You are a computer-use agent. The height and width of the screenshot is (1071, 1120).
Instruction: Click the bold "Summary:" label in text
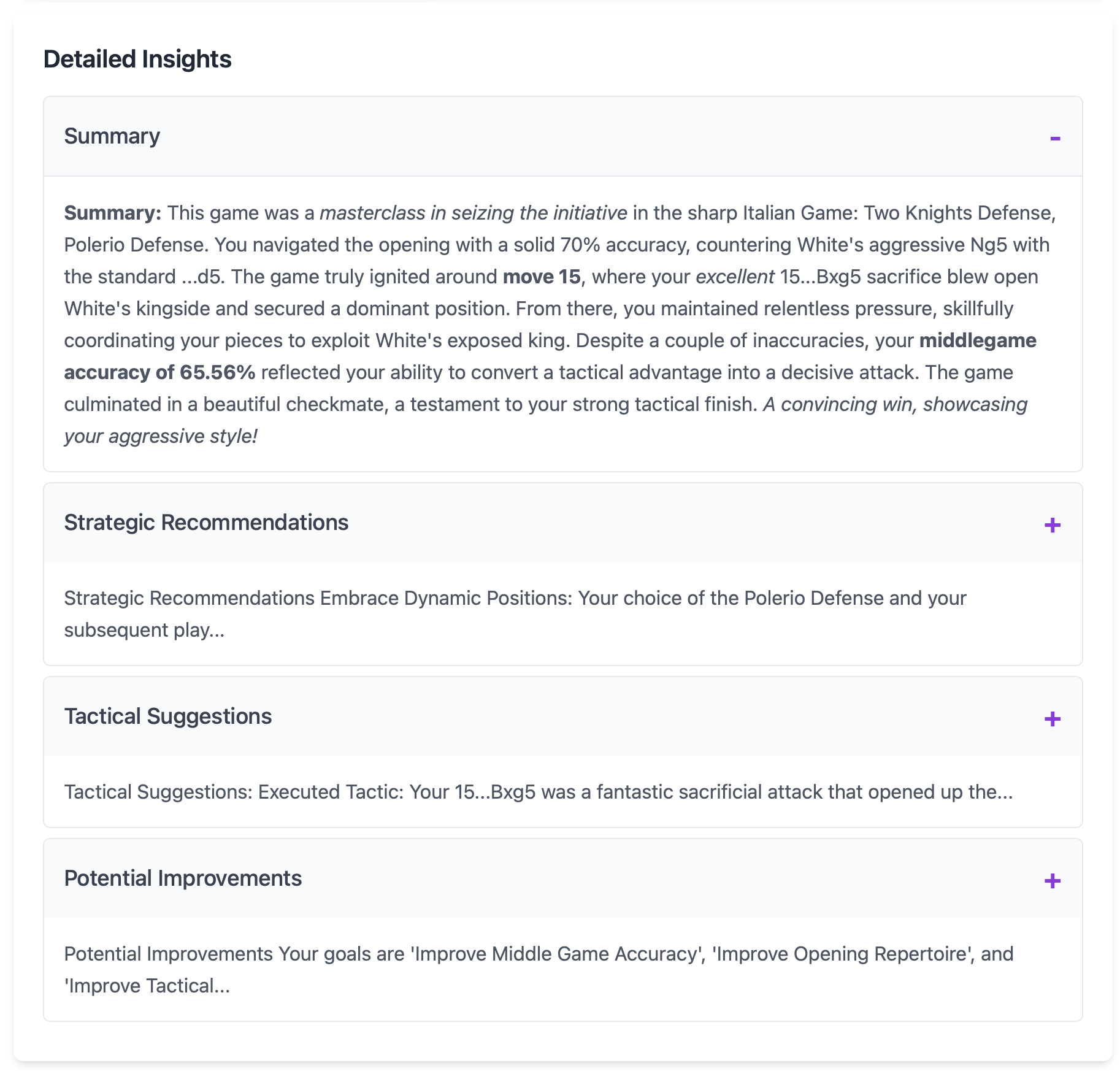tap(112, 213)
